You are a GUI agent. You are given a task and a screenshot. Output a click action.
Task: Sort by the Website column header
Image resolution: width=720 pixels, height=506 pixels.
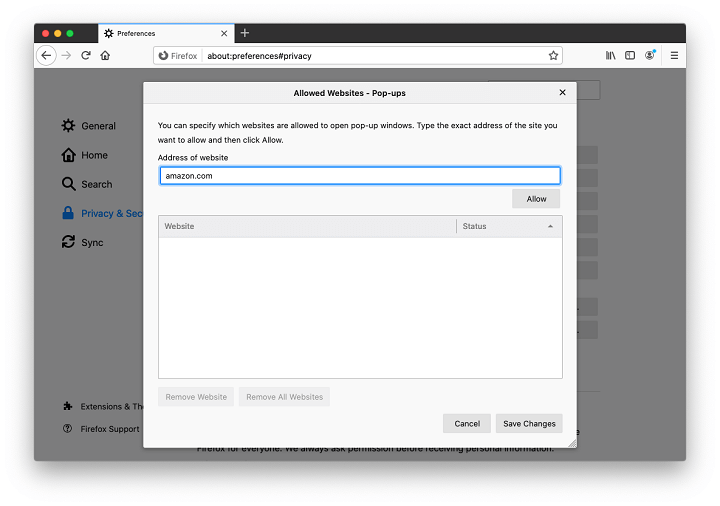coord(307,226)
